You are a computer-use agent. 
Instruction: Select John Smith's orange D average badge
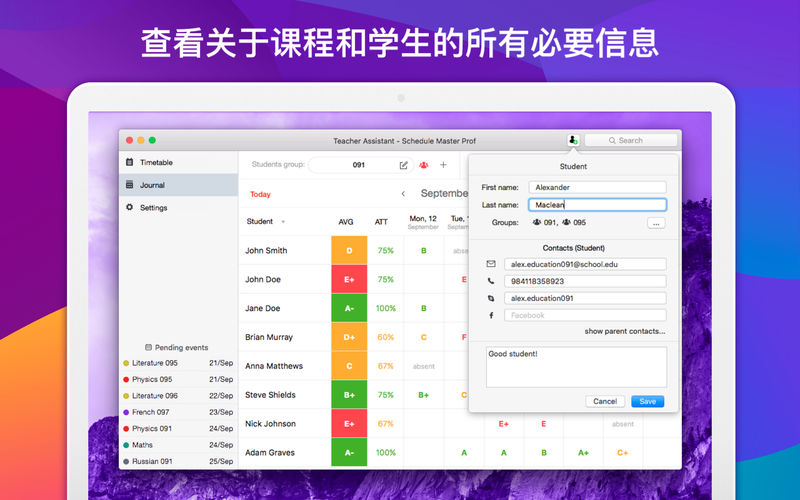pos(349,250)
